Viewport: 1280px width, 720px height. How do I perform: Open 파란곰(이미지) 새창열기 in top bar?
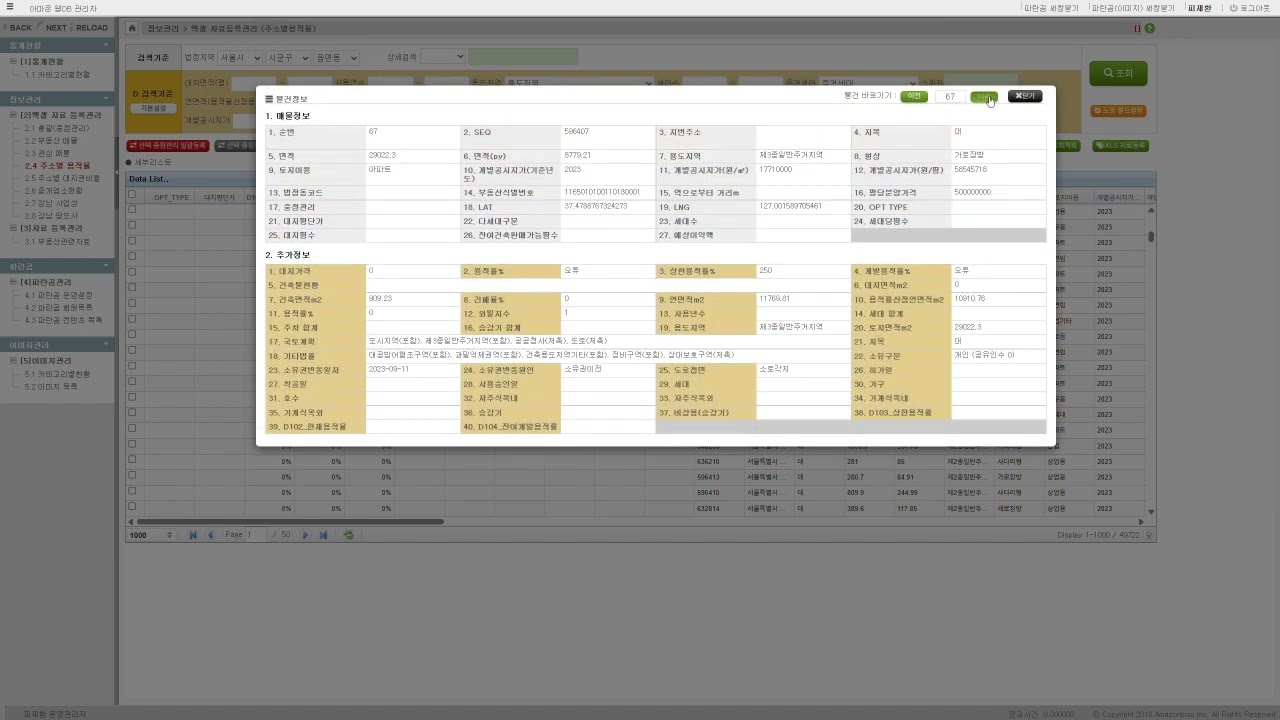1132,8
